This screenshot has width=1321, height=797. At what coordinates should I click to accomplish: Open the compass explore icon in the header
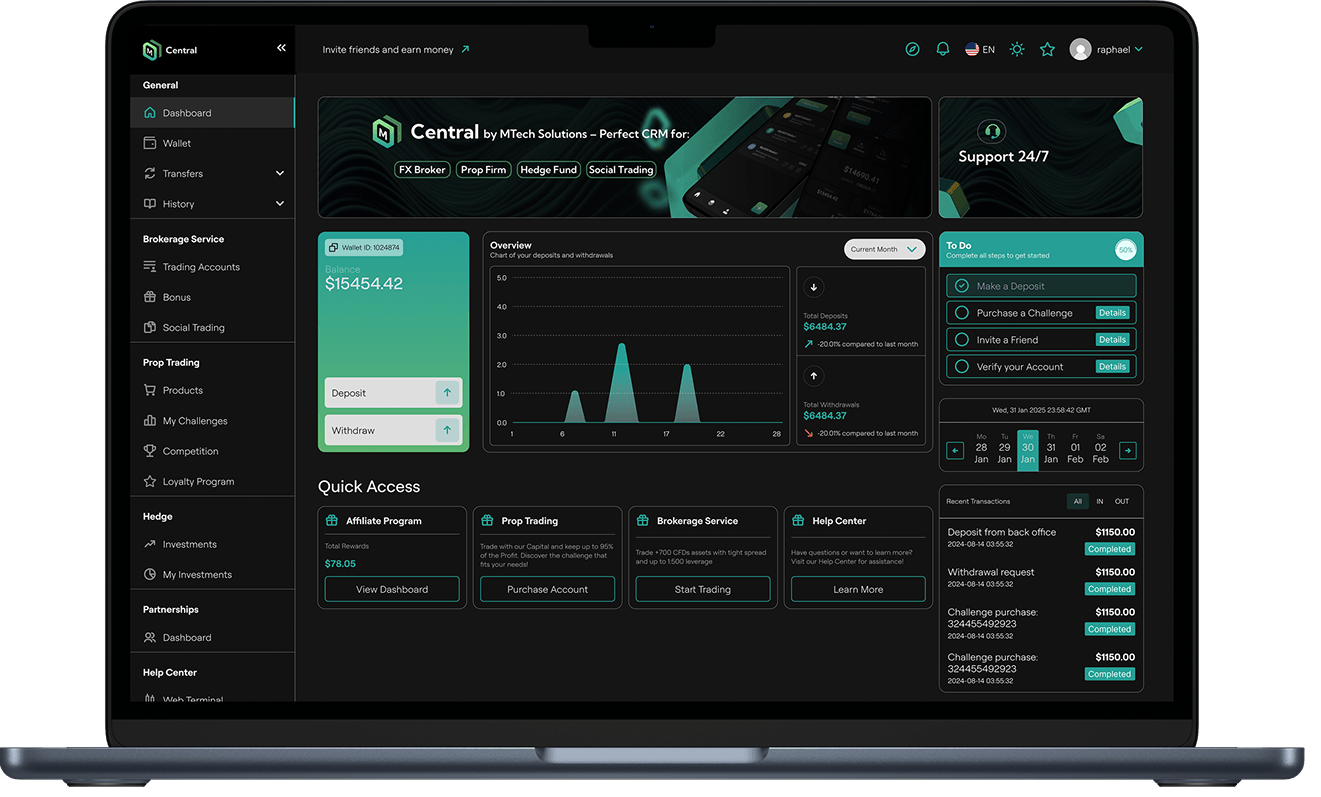click(912, 49)
